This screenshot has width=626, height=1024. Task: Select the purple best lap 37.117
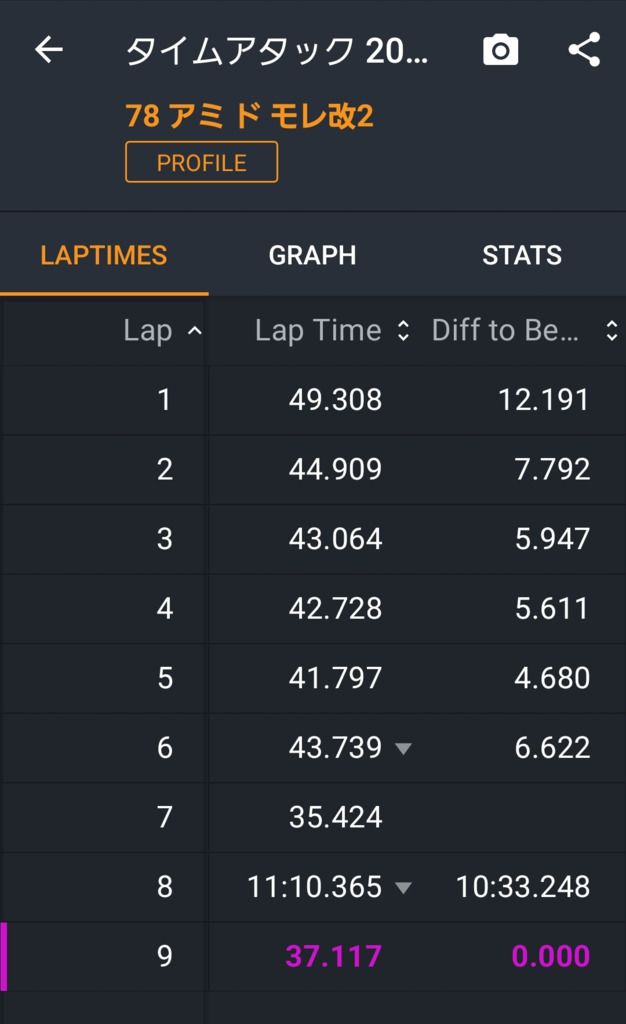334,956
